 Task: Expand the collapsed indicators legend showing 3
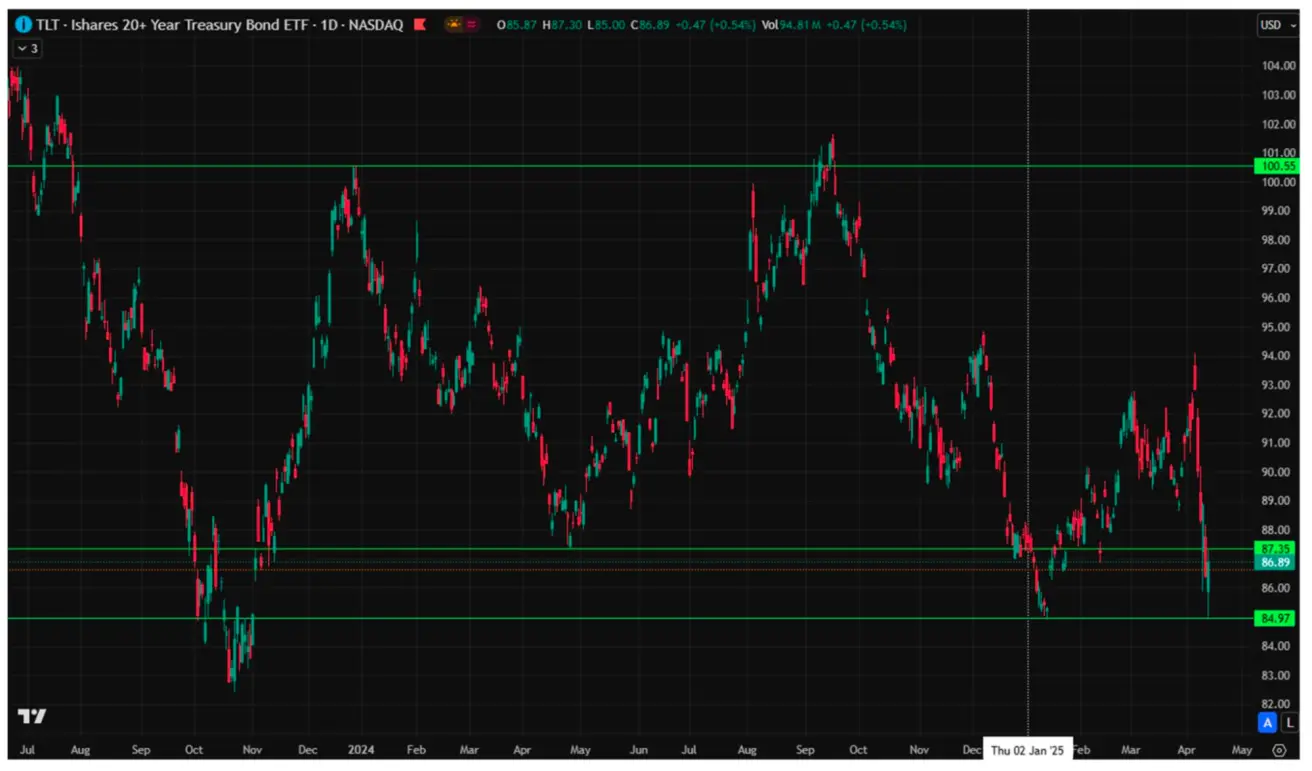(x=27, y=47)
